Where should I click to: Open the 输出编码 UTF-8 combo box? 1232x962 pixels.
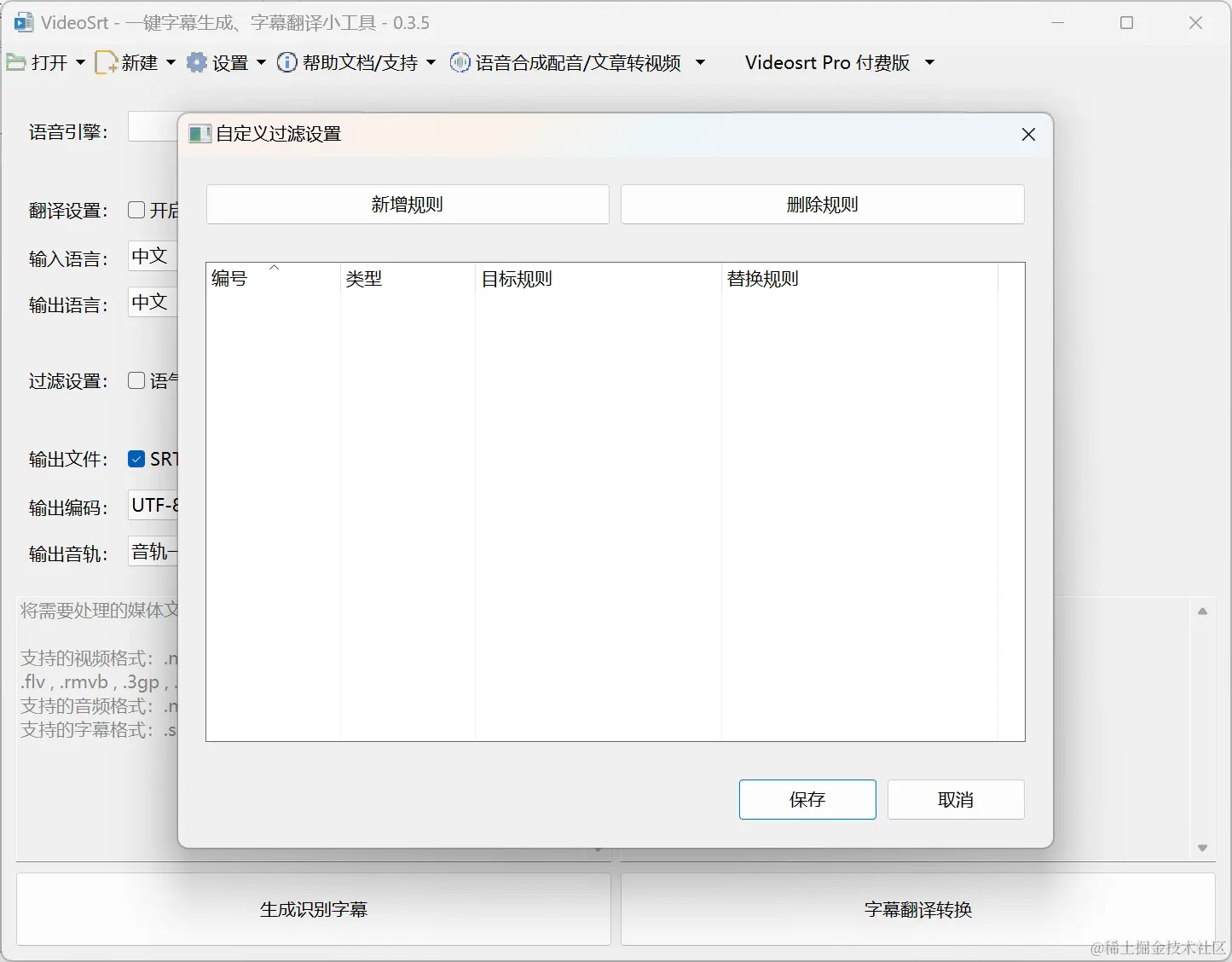tap(153, 505)
